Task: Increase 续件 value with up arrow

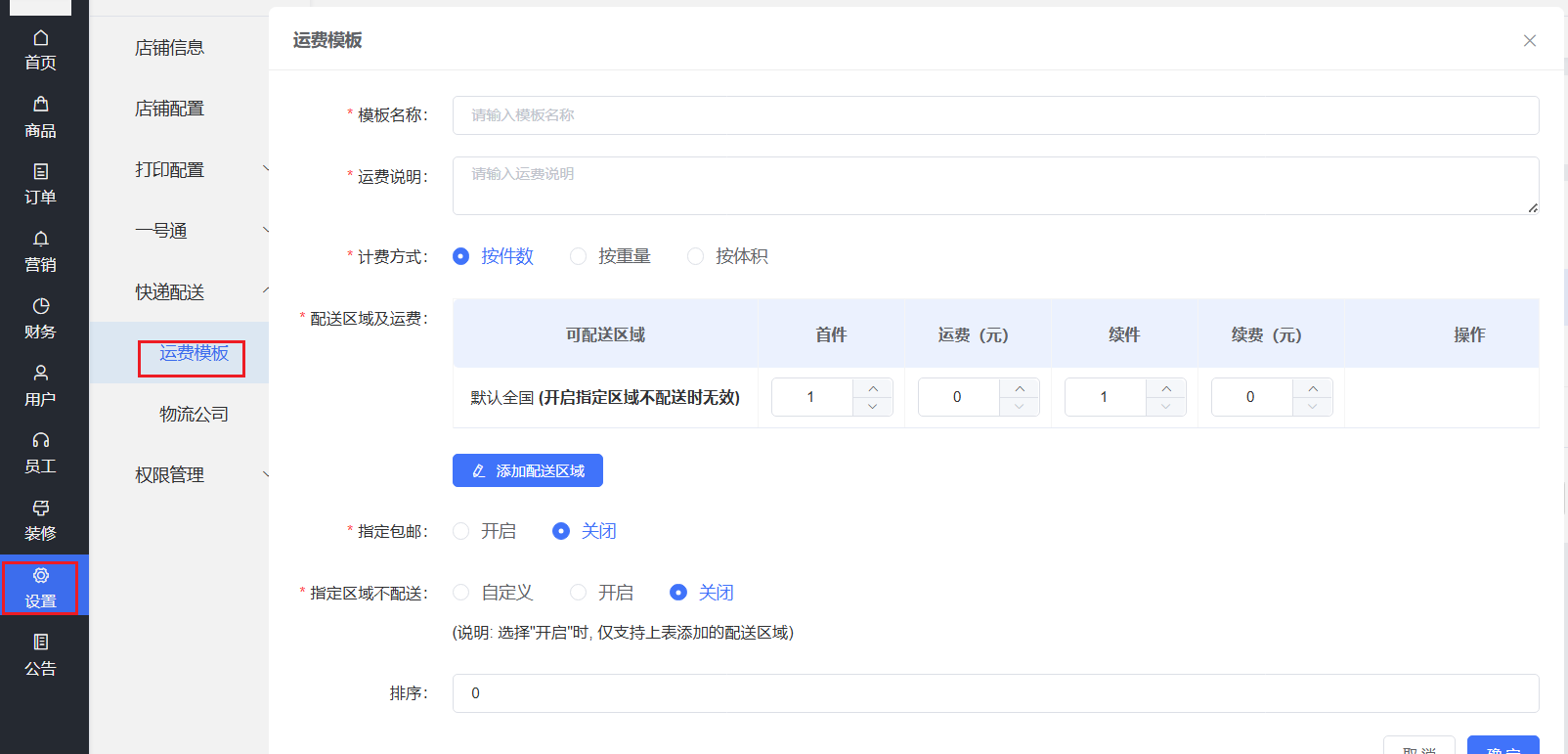Action: tap(1166, 388)
